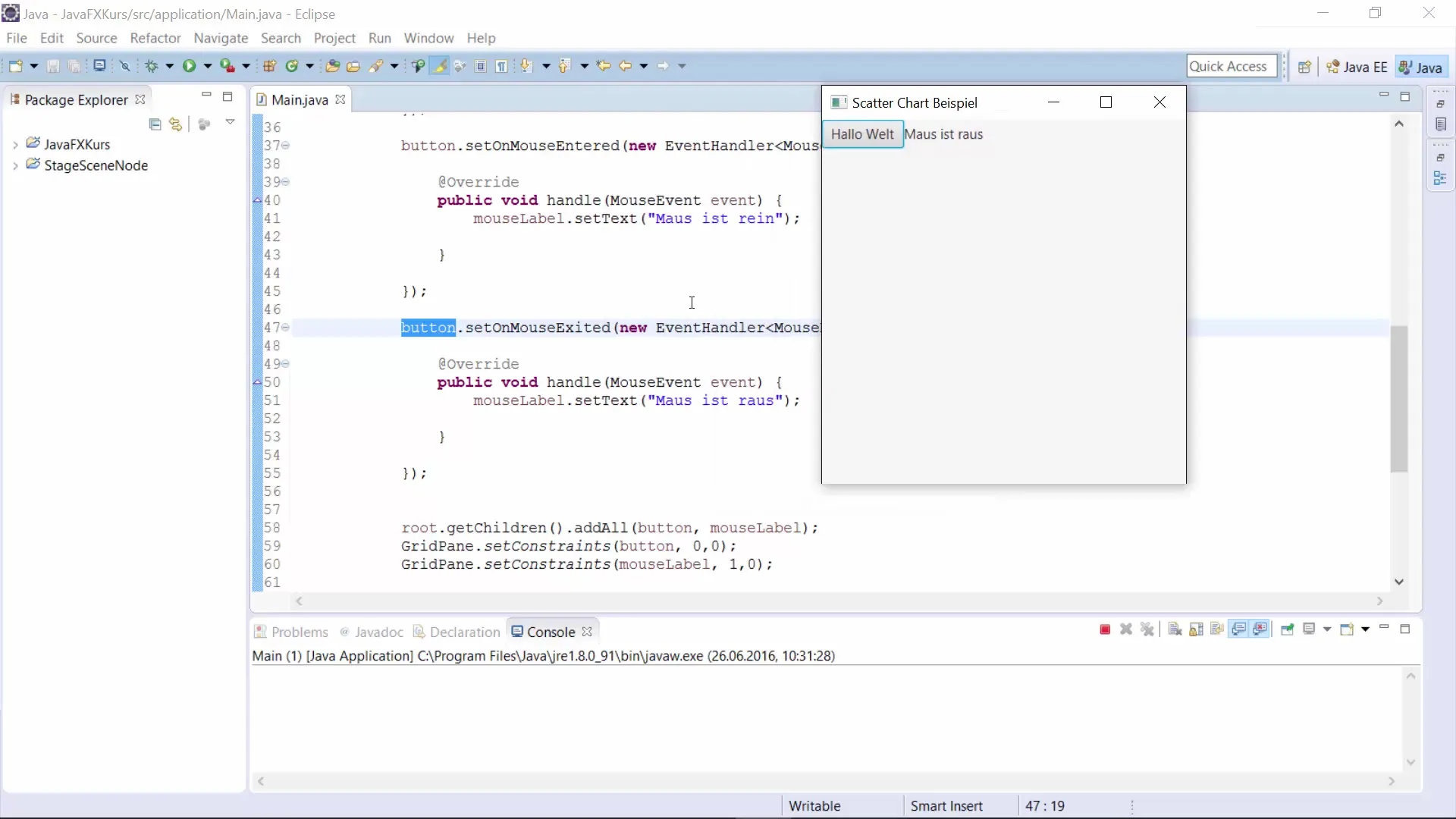The image size is (1456, 819).
Task: Click the Save All toolbar icon
Action: (x=74, y=66)
